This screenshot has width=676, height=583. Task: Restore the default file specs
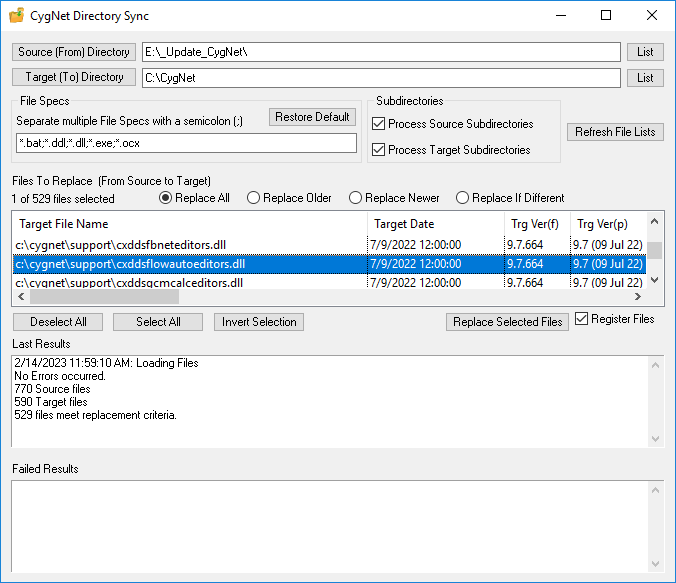(x=312, y=117)
